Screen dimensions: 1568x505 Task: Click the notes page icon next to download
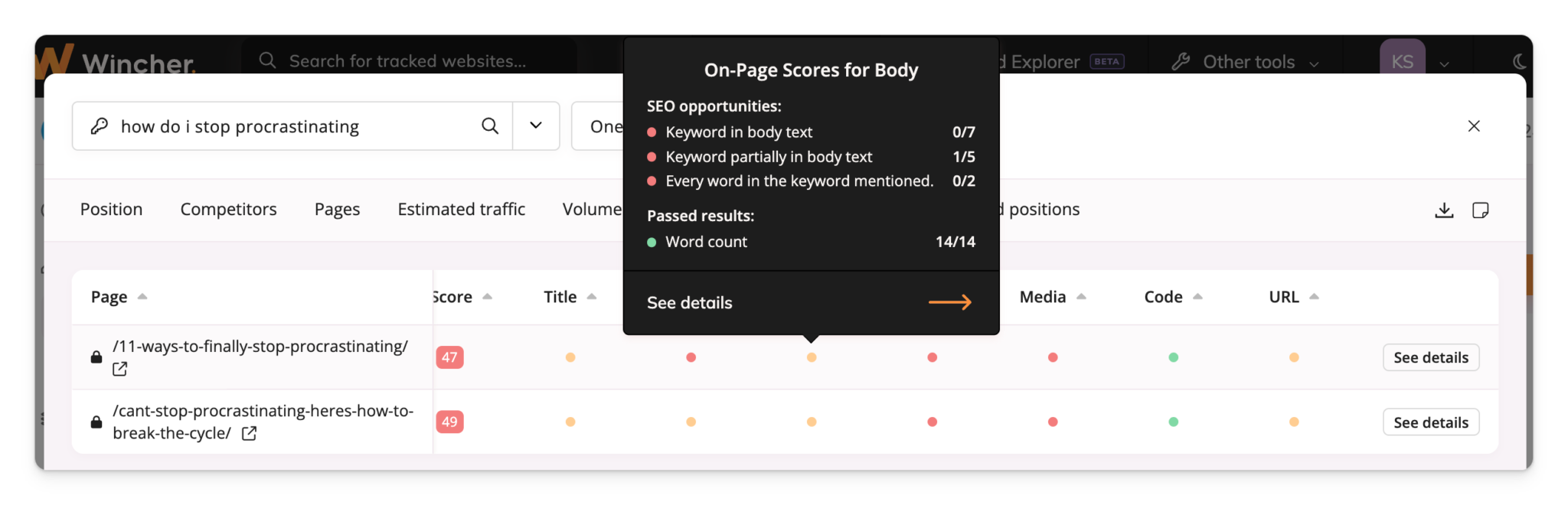point(1481,209)
